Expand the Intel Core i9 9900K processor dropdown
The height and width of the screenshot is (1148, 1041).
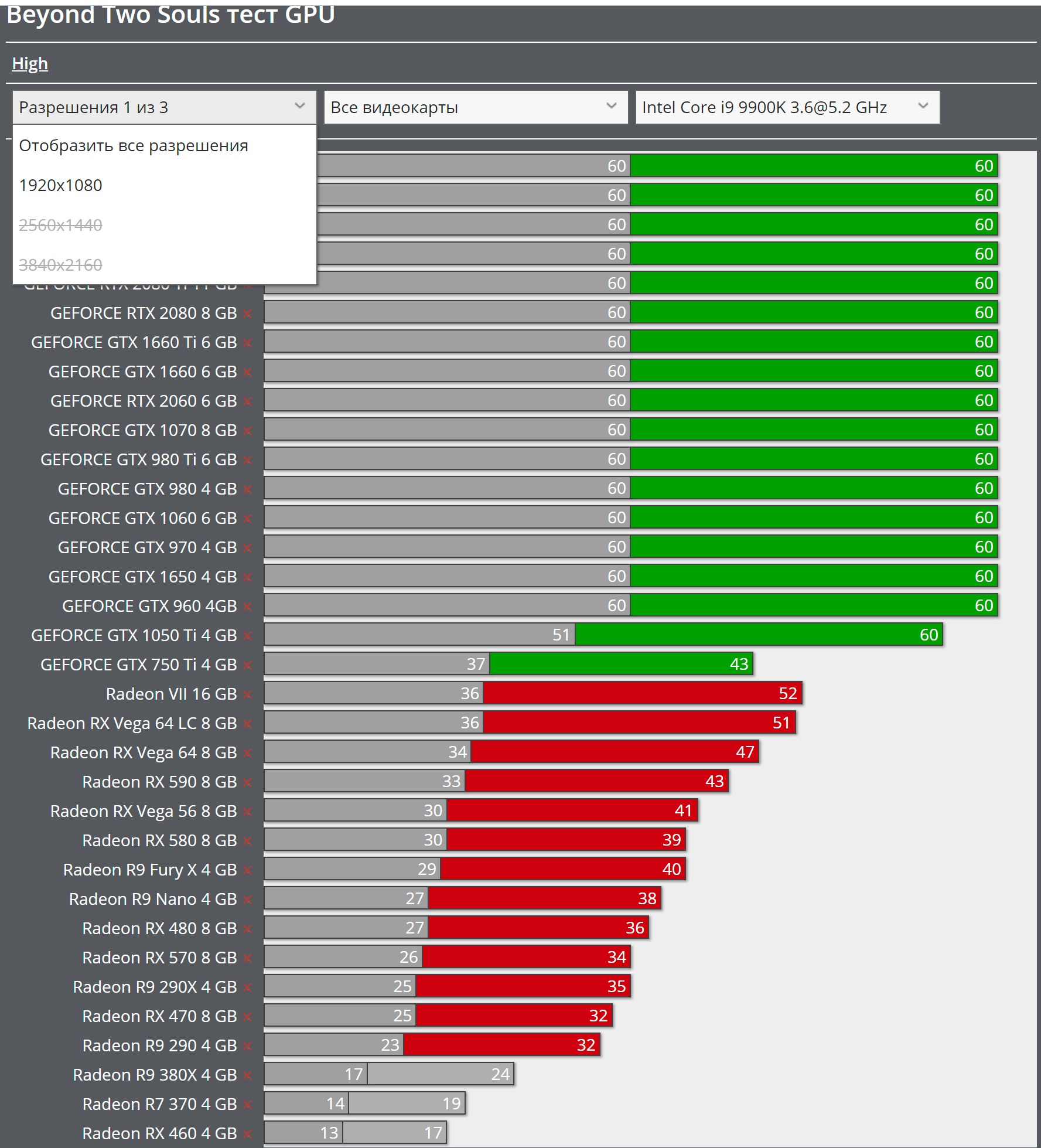coord(787,107)
